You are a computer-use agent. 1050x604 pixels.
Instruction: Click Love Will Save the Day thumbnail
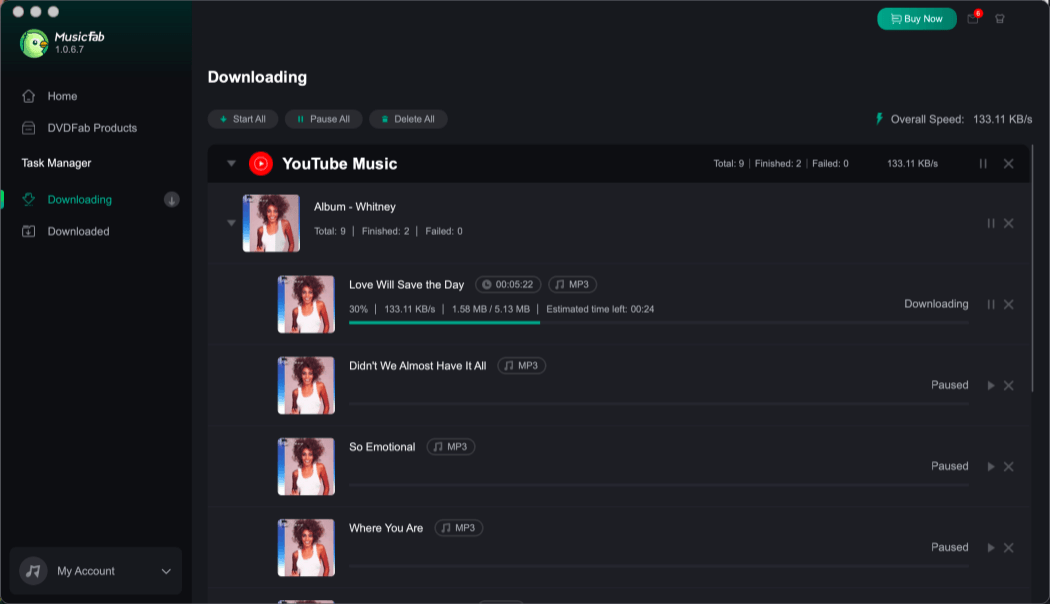pyautogui.click(x=306, y=305)
